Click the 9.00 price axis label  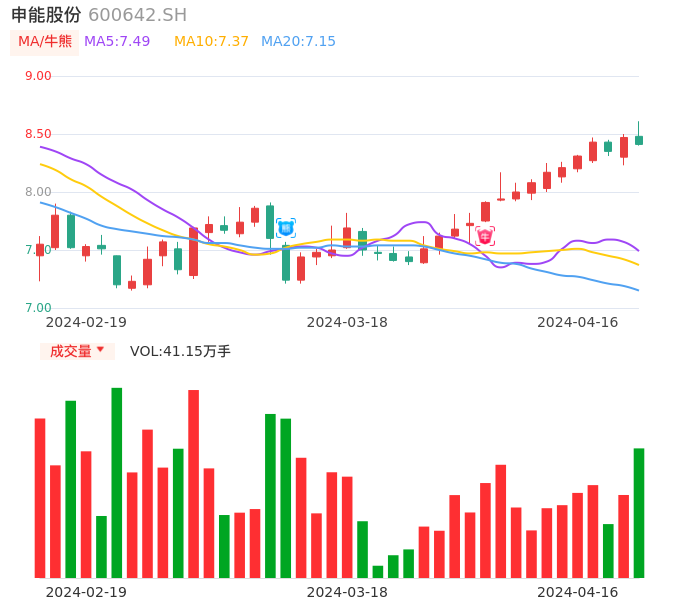click(x=38, y=76)
